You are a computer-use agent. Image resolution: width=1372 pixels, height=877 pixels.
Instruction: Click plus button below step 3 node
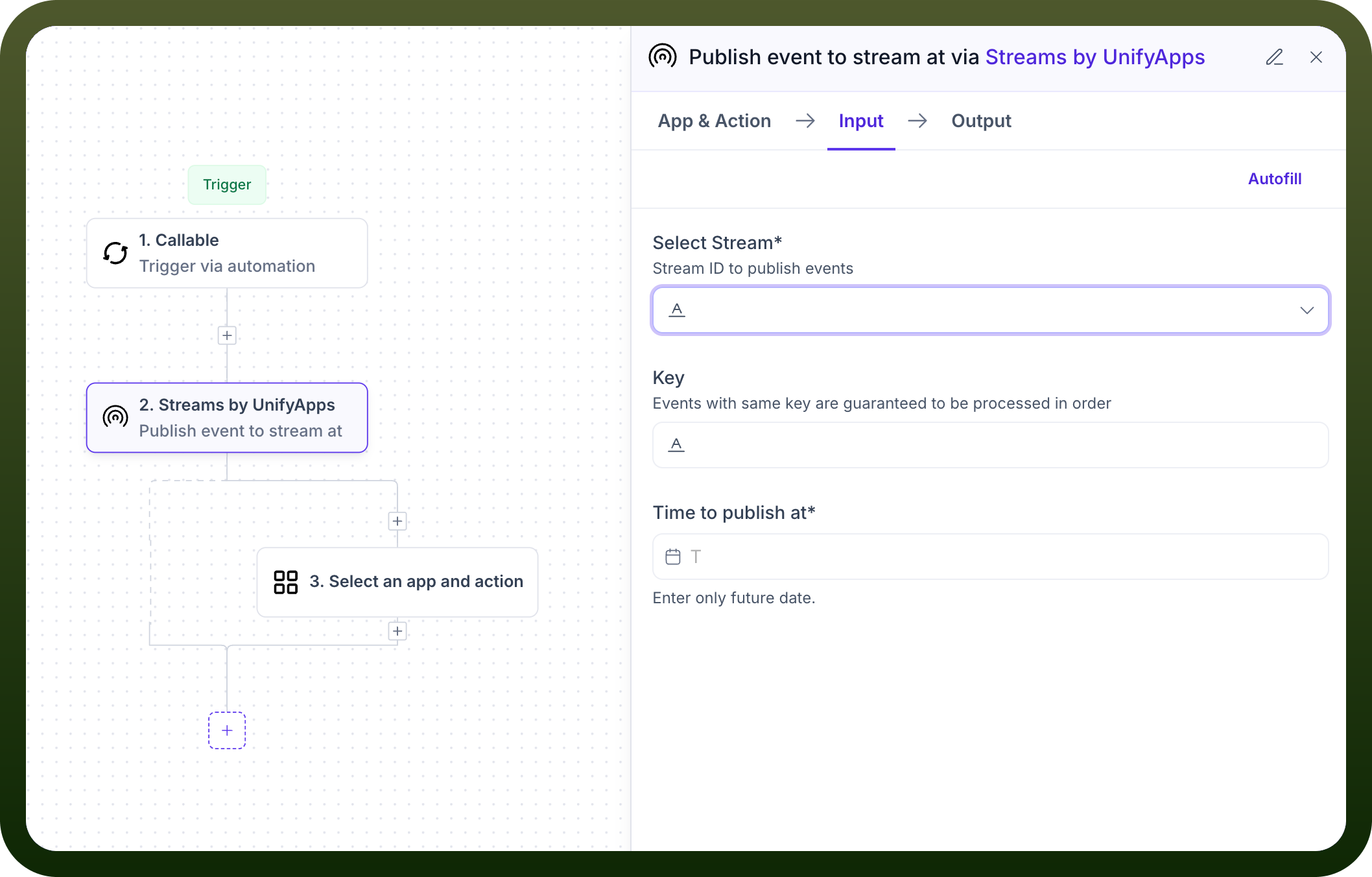point(397,631)
